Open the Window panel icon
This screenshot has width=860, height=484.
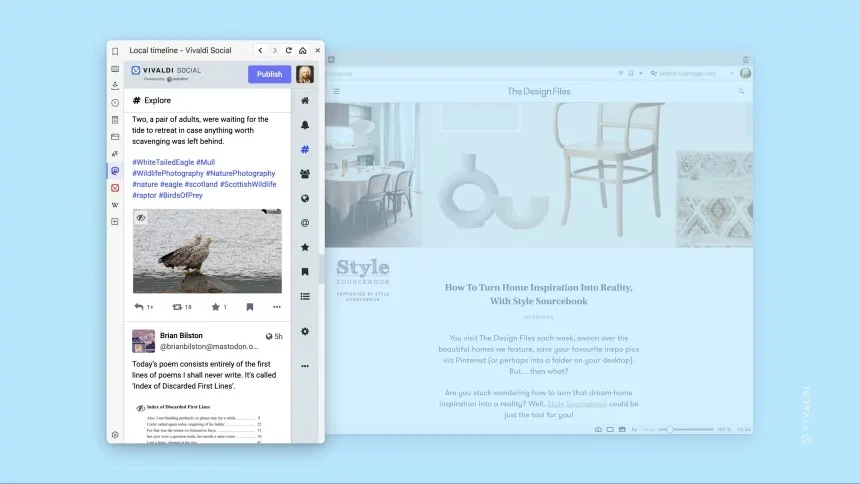click(x=115, y=137)
